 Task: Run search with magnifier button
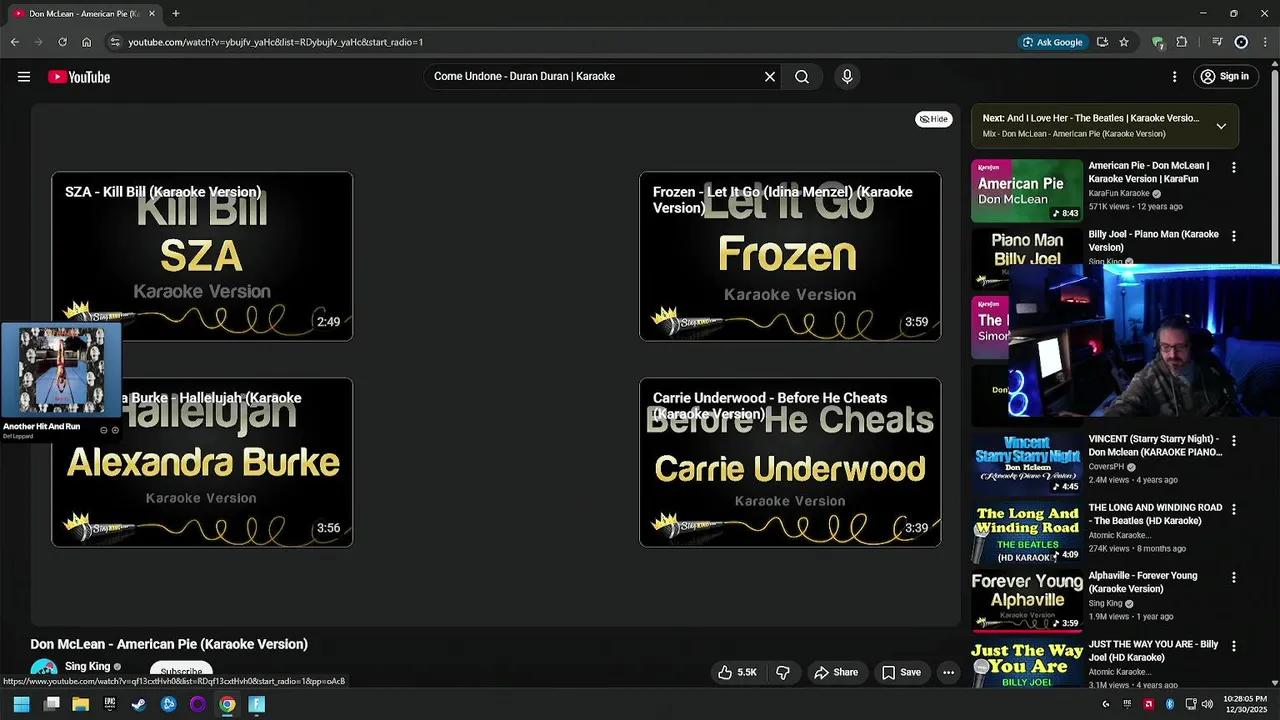[x=802, y=77]
